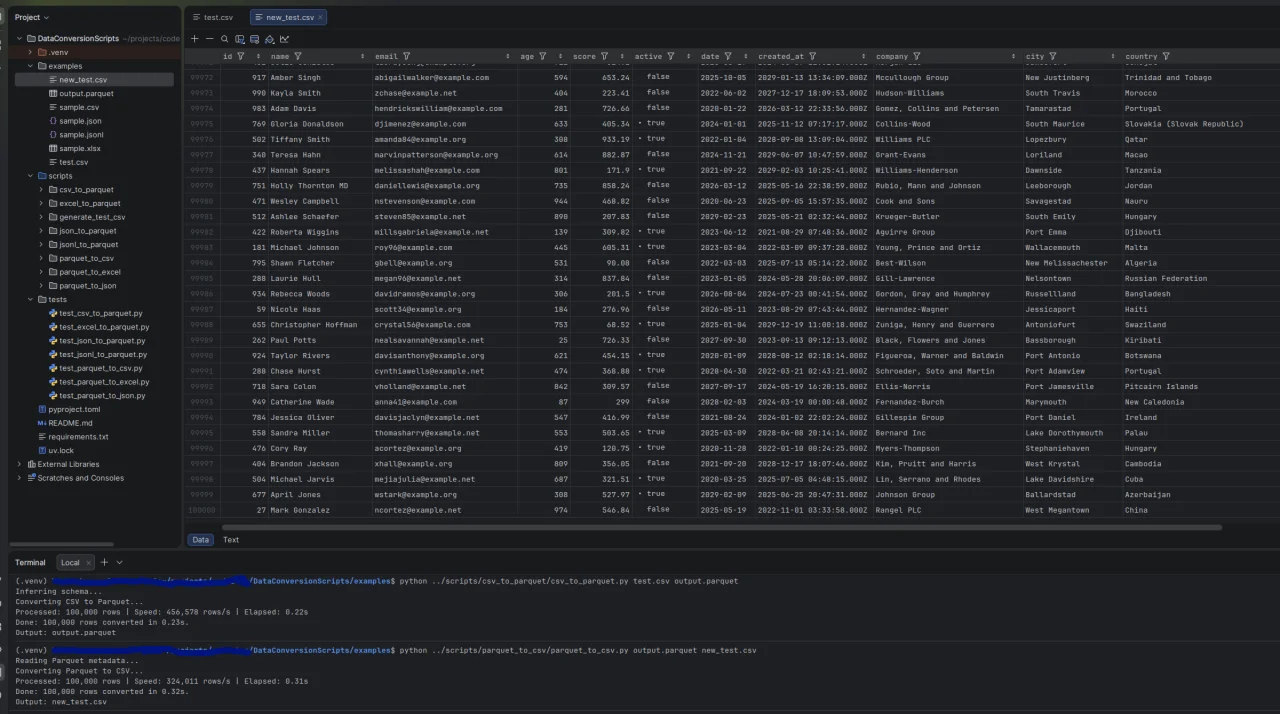Filter the score column using its funnel icon
Image resolution: width=1280 pixels, height=714 pixels.
pyautogui.click(x=605, y=57)
